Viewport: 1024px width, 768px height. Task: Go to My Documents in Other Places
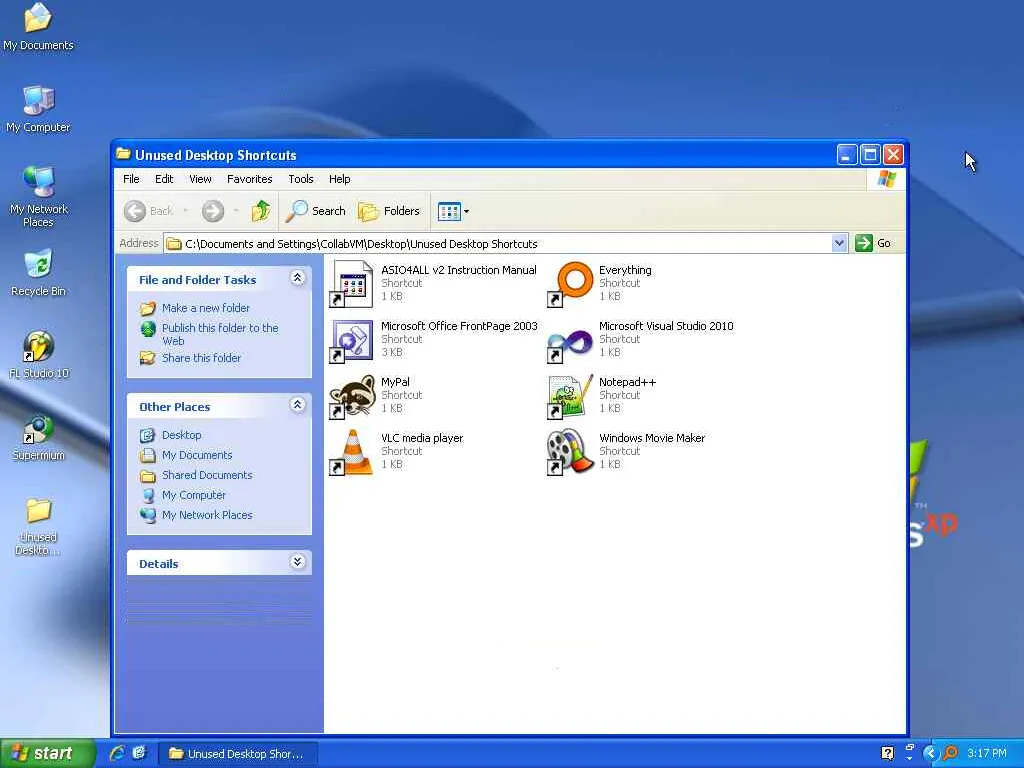pyautogui.click(x=197, y=455)
